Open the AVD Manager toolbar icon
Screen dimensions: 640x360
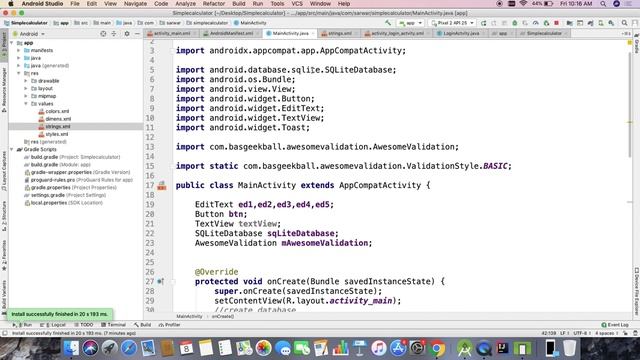601,23
